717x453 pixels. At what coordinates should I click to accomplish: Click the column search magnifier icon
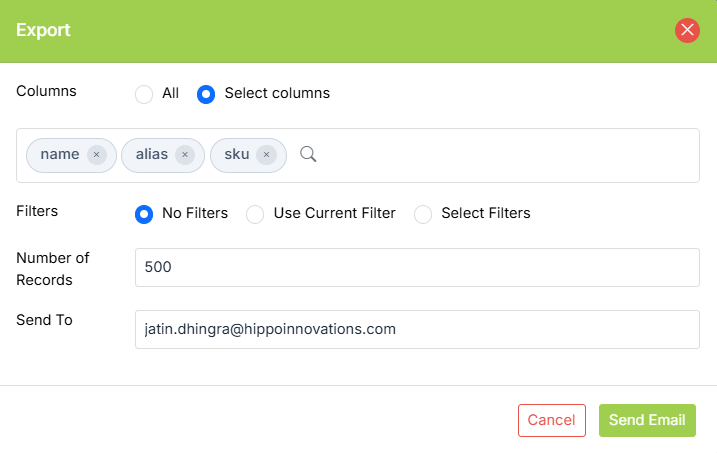[x=309, y=154]
